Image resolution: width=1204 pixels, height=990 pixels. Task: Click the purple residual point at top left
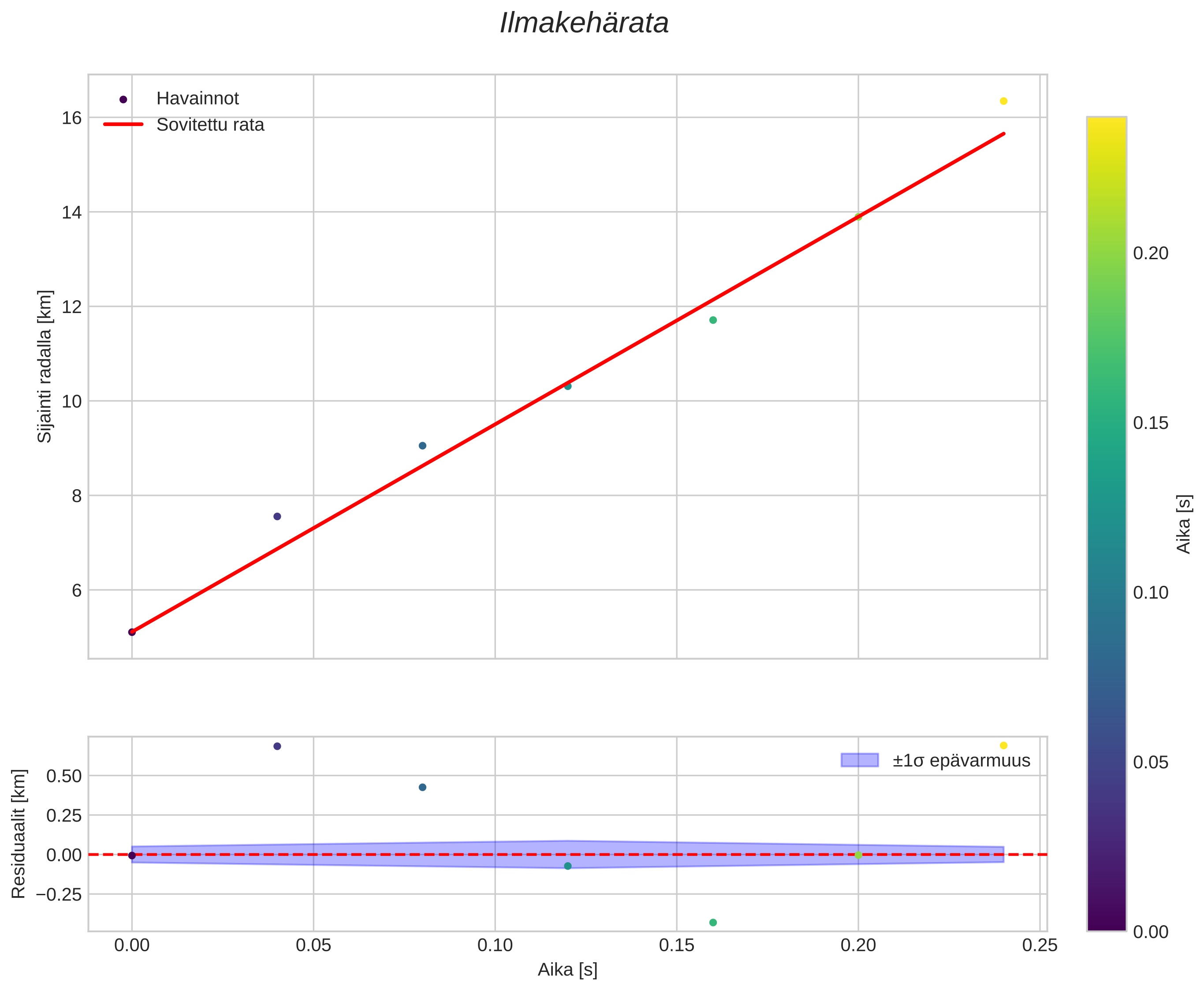pos(277,746)
